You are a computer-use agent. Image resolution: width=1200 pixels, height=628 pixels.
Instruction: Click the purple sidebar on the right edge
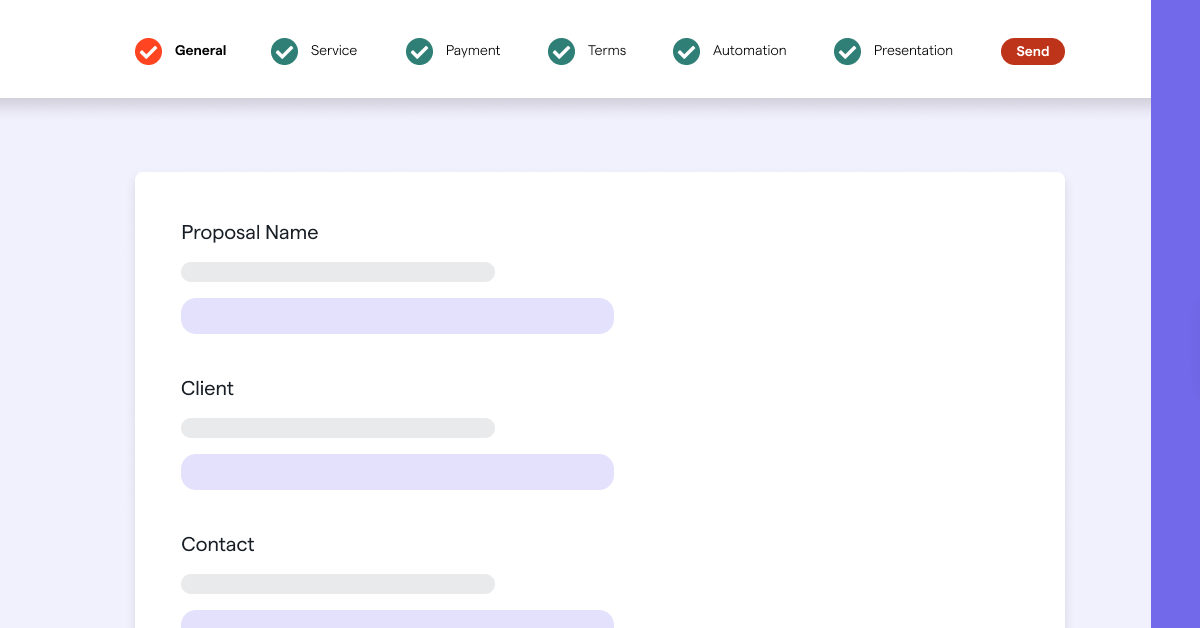tap(1175, 314)
